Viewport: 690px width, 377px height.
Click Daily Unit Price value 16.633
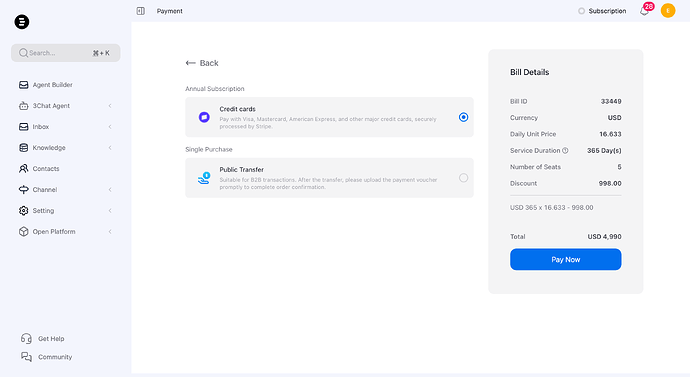point(610,134)
